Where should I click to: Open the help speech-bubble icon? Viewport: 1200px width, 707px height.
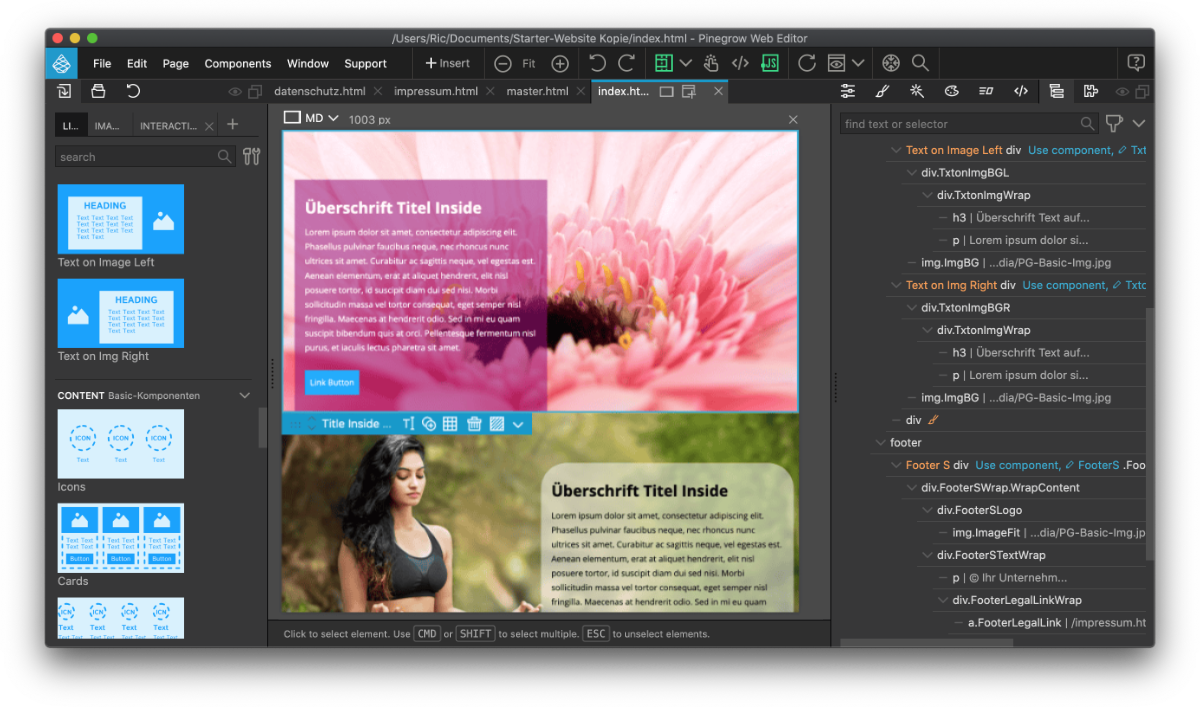1136,62
